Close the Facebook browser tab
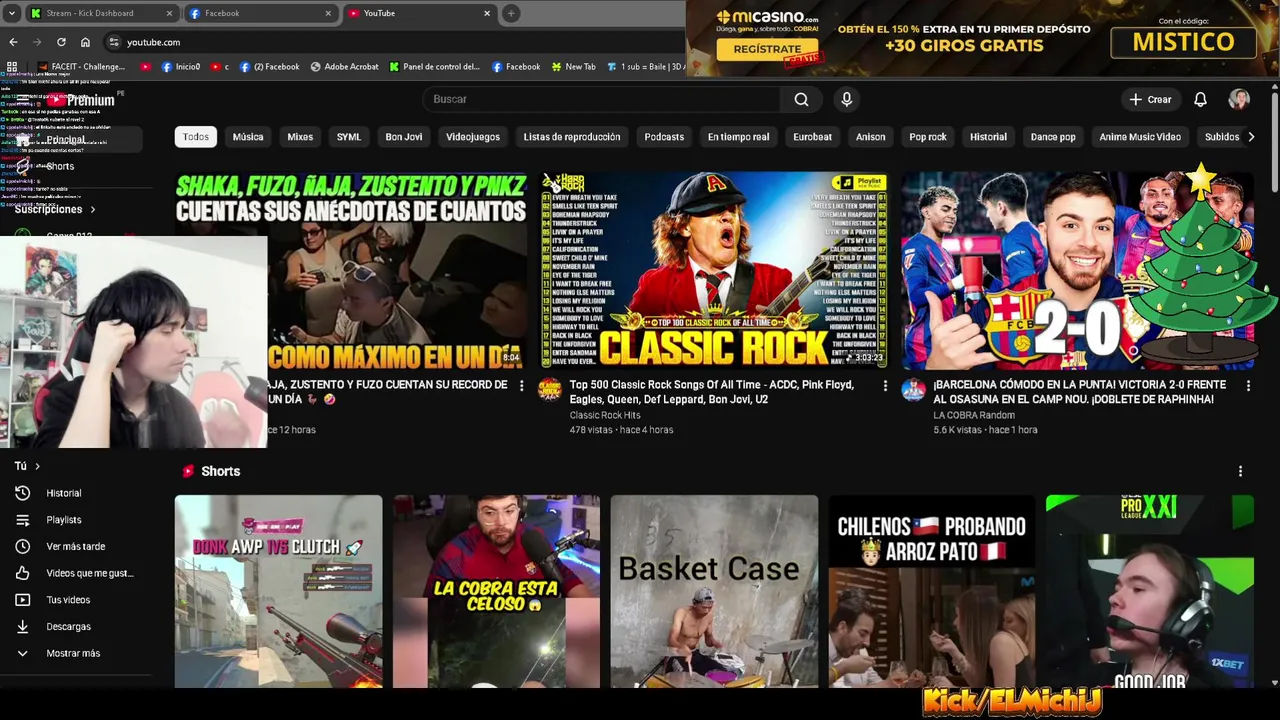Image resolution: width=1280 pixels, height=720 pixels. point(328,13)
